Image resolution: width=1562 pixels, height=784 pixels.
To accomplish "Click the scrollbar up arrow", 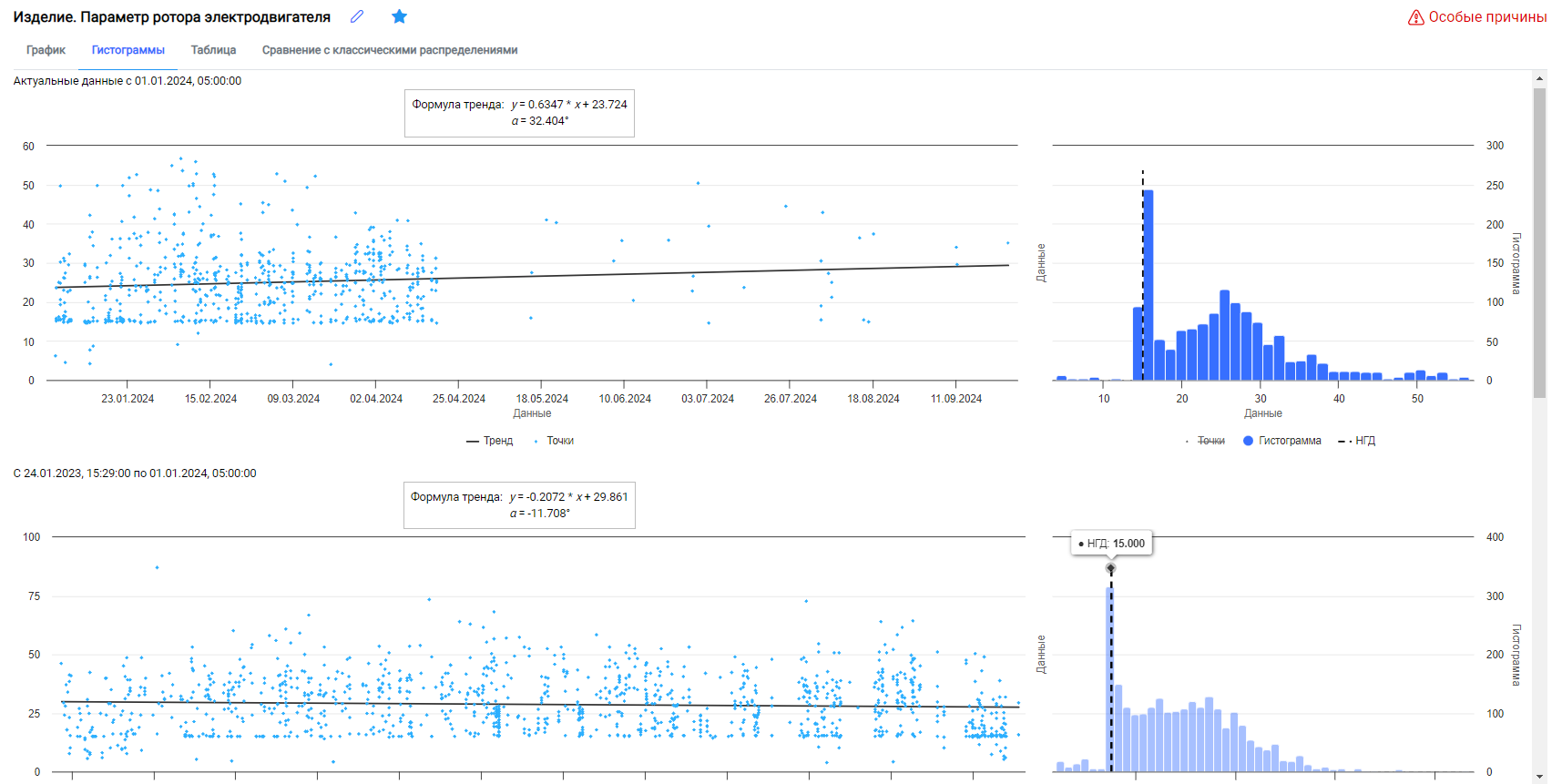I will [1539, 76].
